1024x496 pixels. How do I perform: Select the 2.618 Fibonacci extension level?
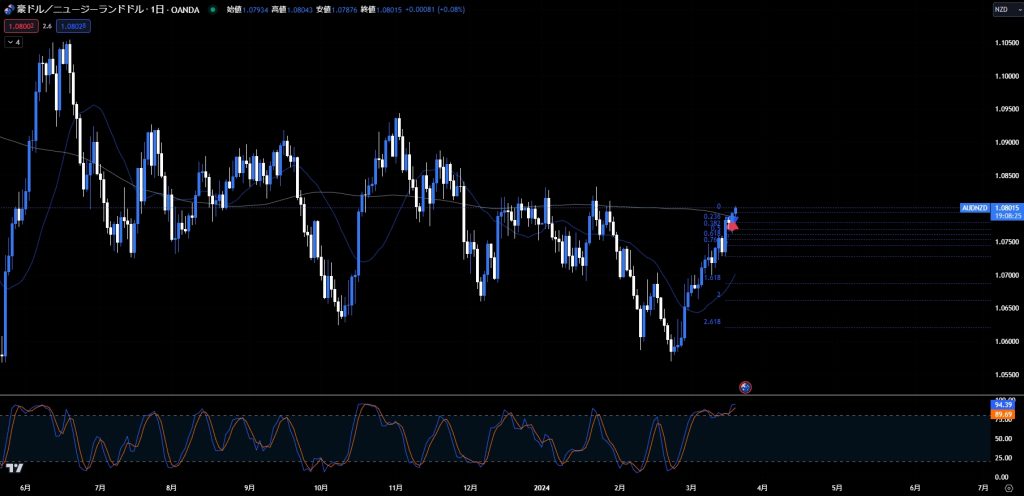(x=712, y=322)
